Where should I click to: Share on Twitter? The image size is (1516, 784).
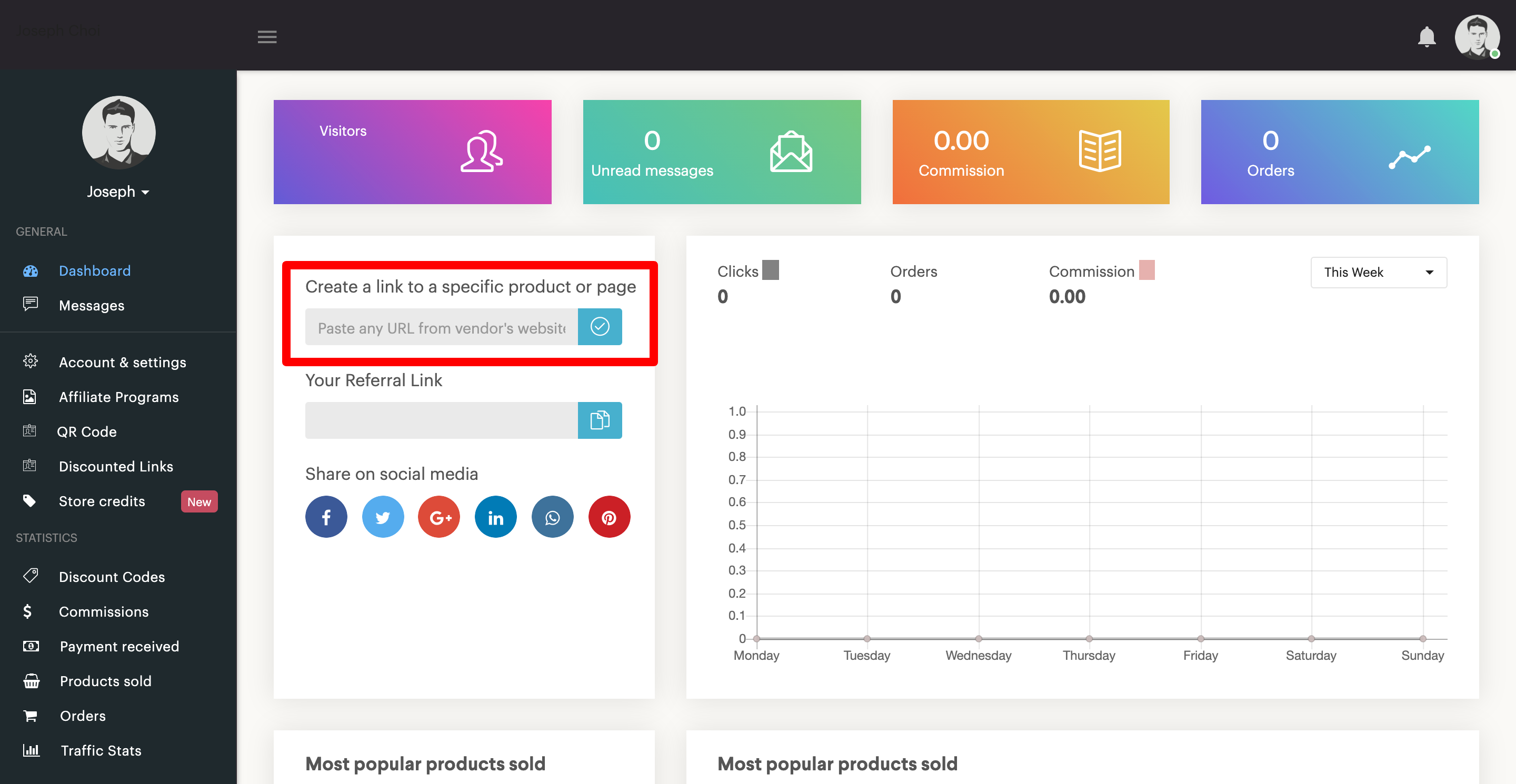(x=383, y=517)
